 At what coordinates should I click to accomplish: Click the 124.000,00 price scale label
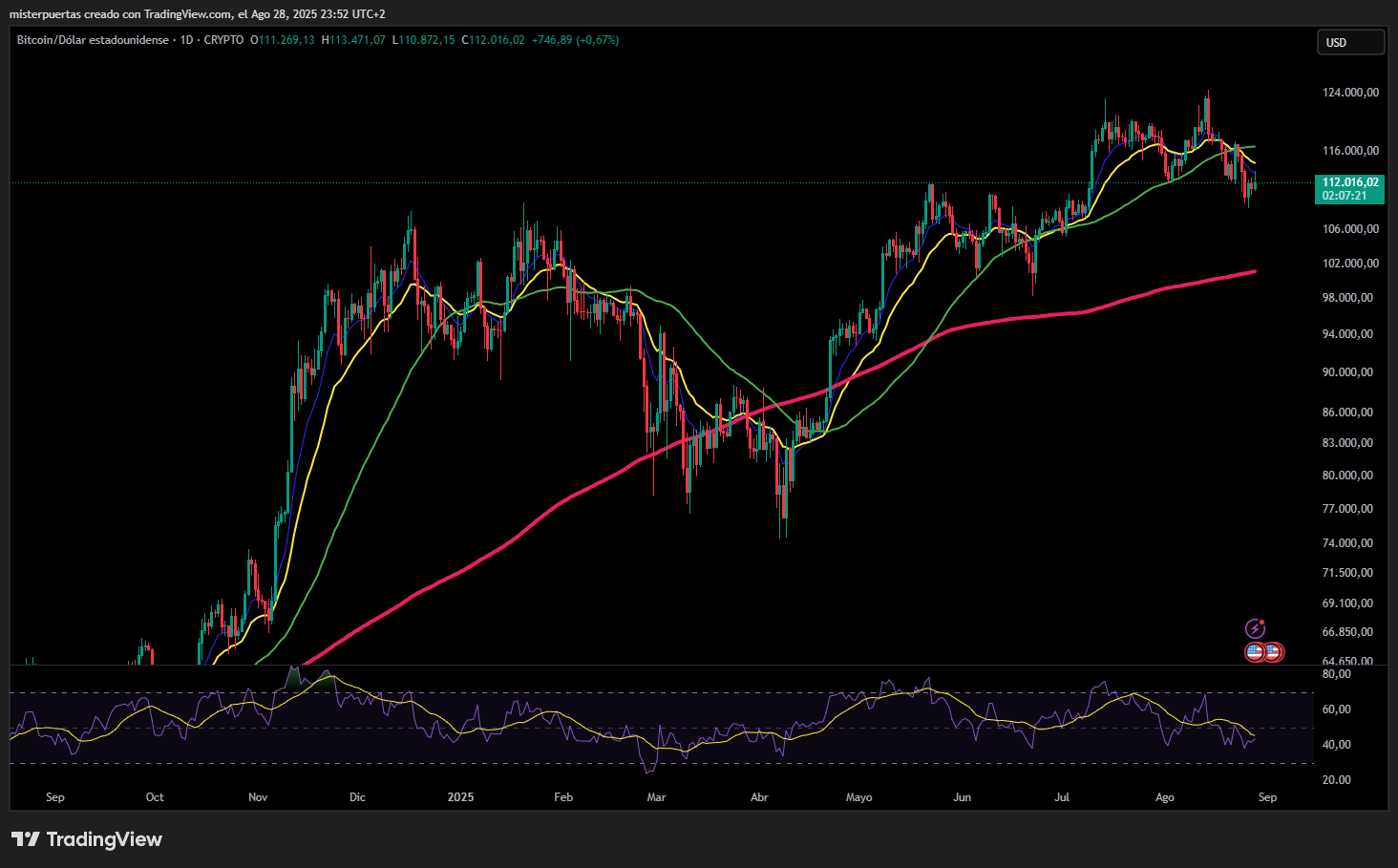click(x=1350, y=93)
